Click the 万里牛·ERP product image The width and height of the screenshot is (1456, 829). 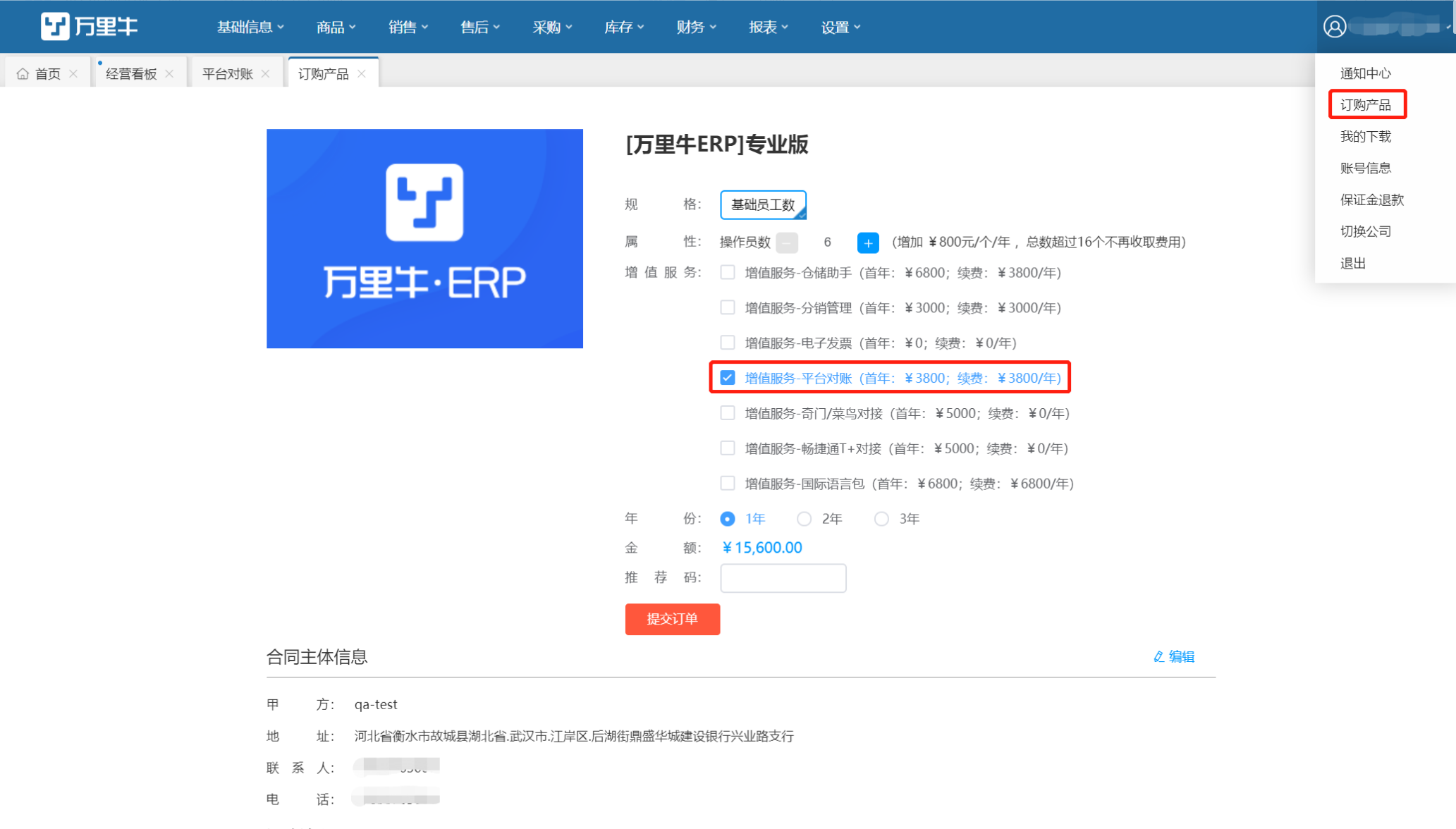pos(424,238)
